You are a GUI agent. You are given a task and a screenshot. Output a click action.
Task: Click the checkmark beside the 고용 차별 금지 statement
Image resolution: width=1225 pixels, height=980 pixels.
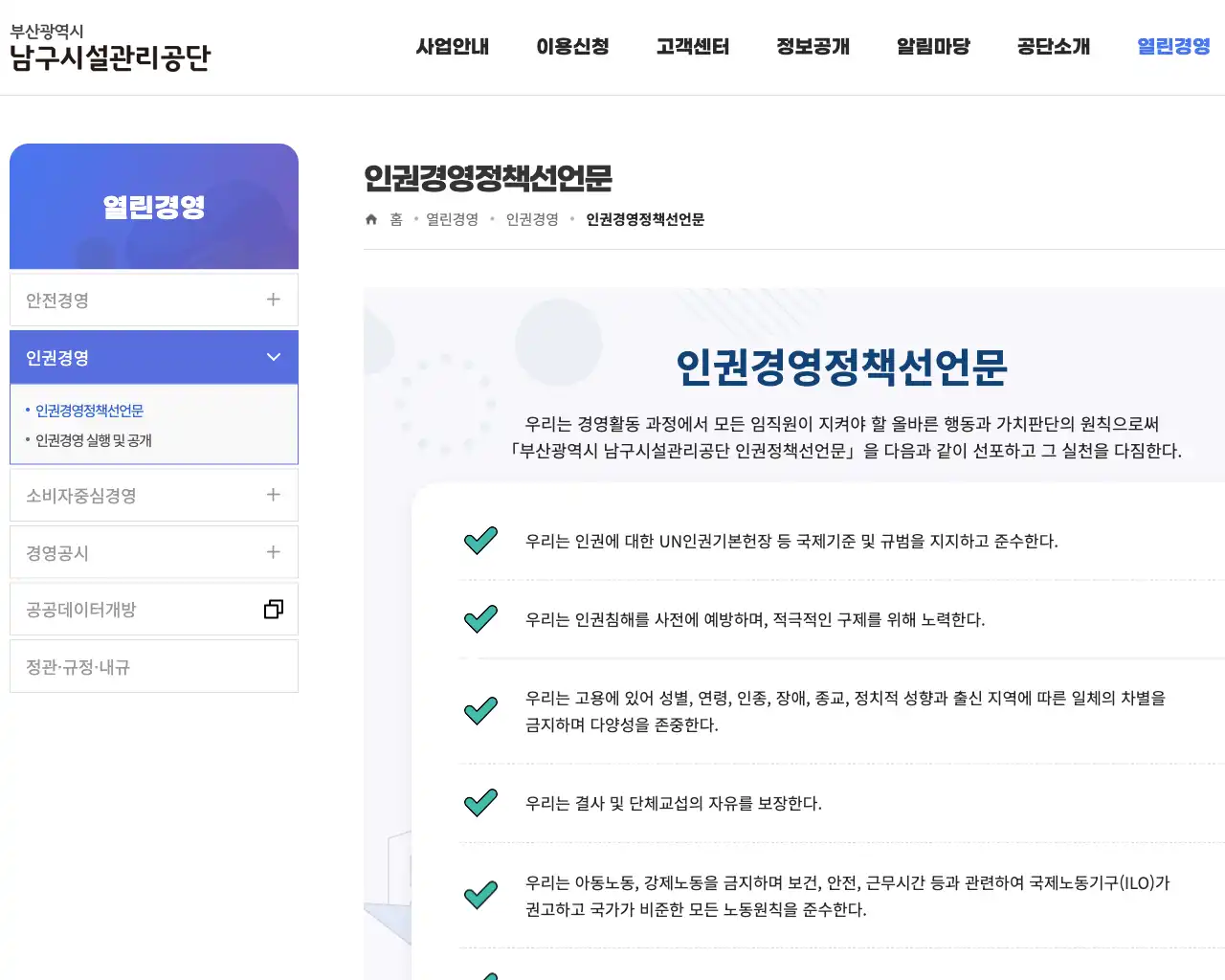(480, 711)
